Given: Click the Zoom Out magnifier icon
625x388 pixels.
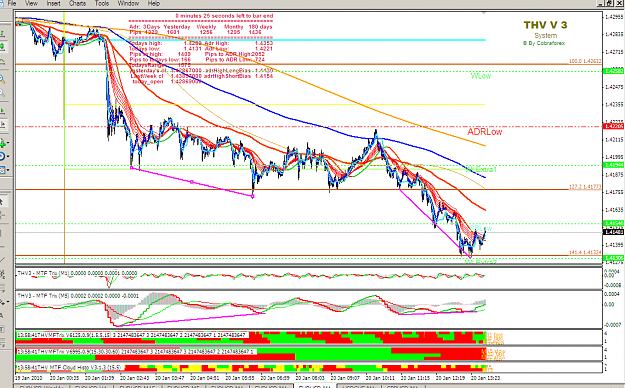Looking at the screenshot, I should pos(2,93).
